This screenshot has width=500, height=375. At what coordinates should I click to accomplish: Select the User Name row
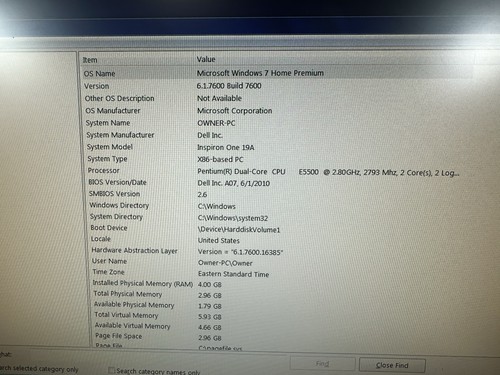[109, 261]
